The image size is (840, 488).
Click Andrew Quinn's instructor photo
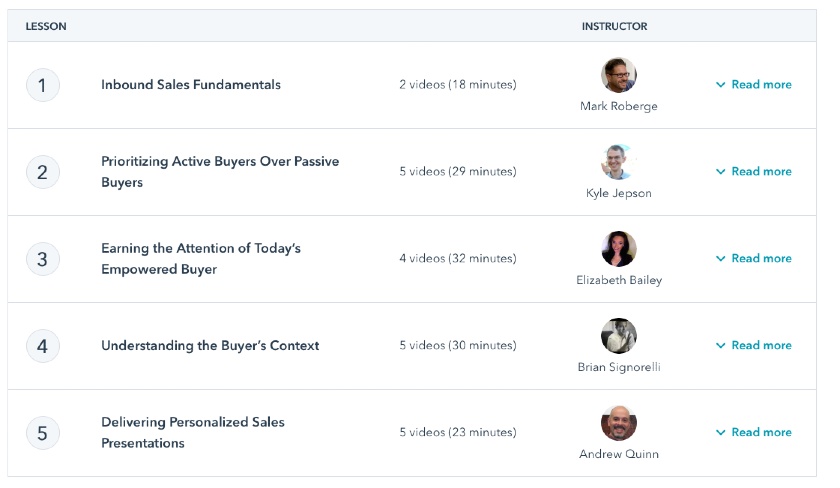pyautogui.click(x=619, y=423)
